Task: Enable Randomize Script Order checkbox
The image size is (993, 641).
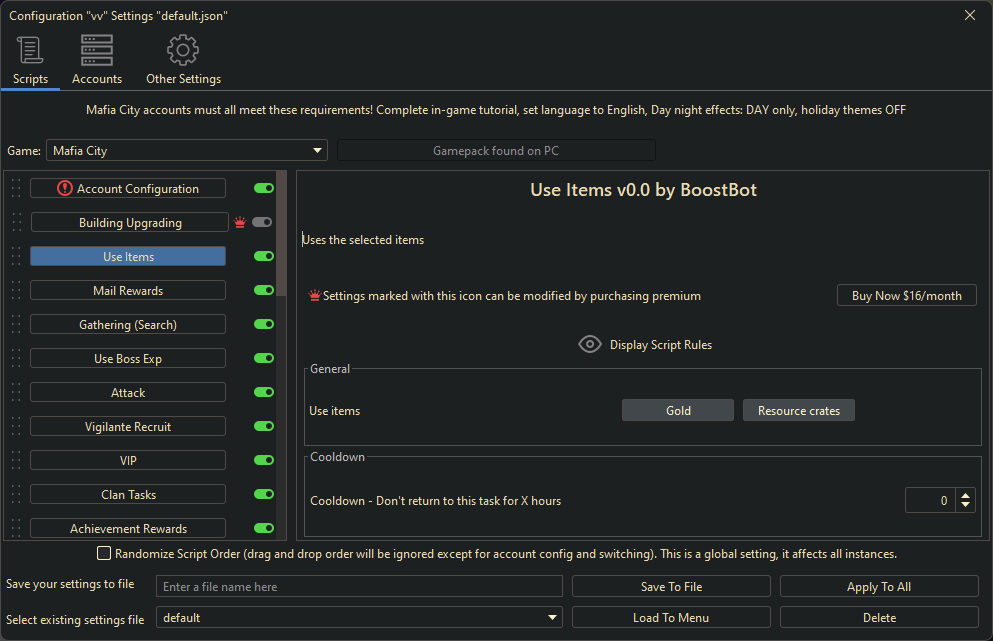Action: (x=104, y=553)
